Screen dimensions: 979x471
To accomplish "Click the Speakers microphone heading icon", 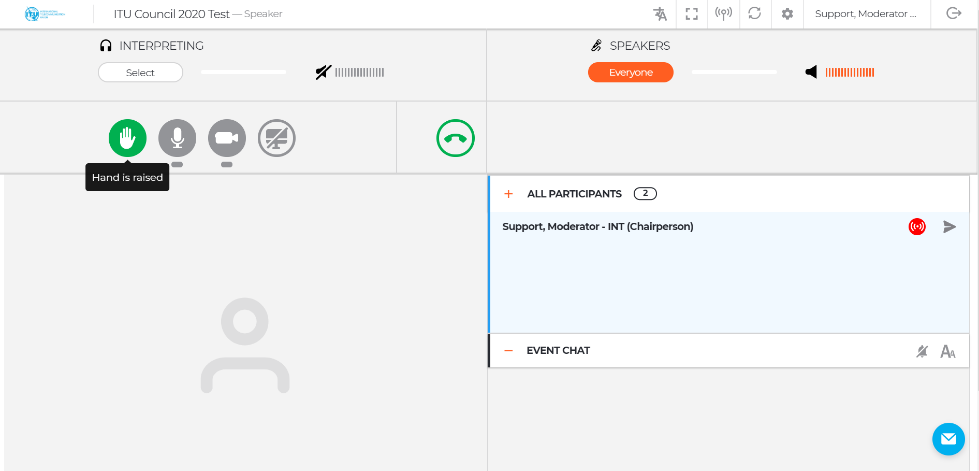I will (x=596, y=46).
